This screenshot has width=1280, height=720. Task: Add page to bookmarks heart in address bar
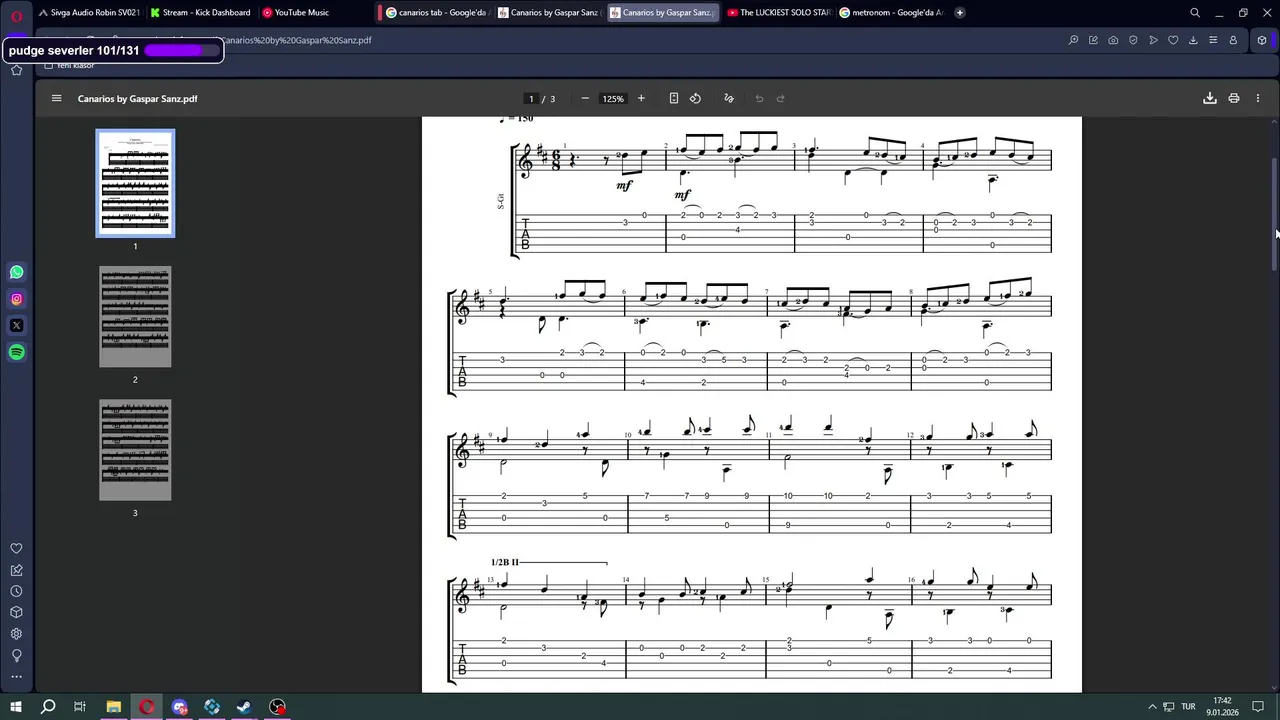pyautogui.click(x=1173, y=40)
